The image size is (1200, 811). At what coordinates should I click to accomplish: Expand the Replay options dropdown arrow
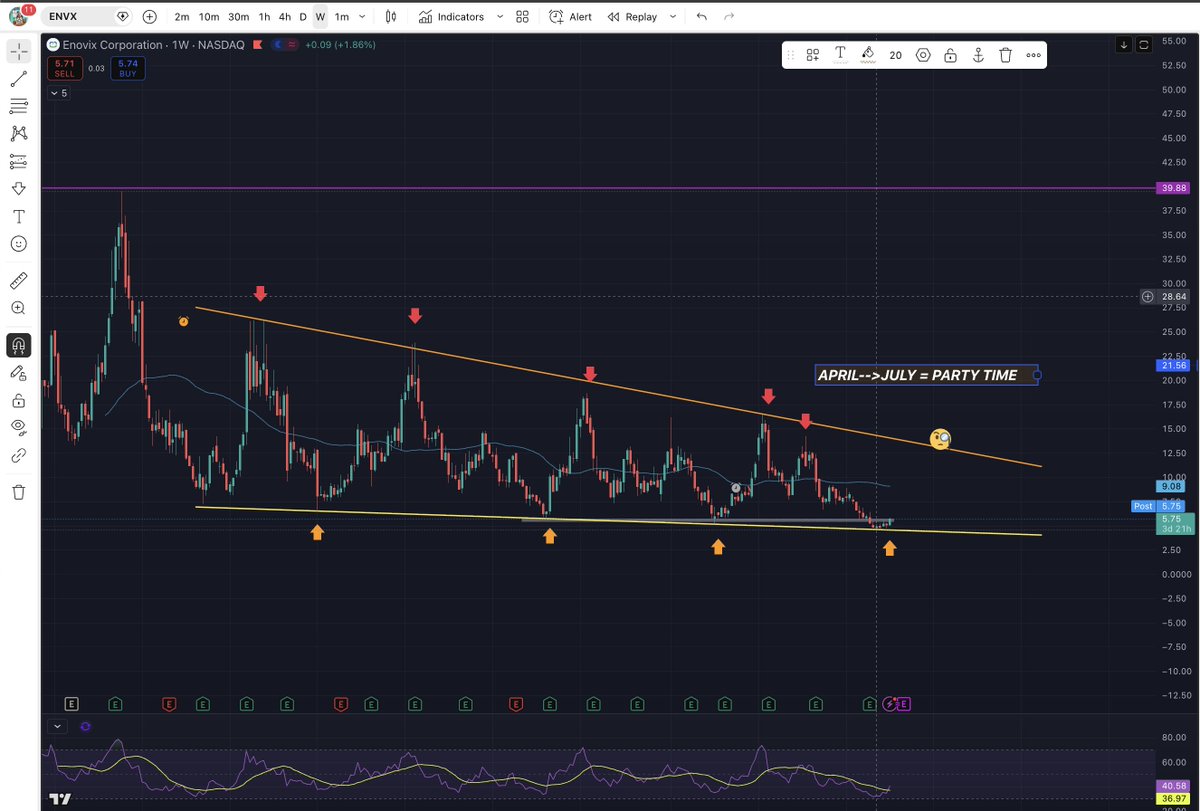pyautogui.click(x=672, y=17)
